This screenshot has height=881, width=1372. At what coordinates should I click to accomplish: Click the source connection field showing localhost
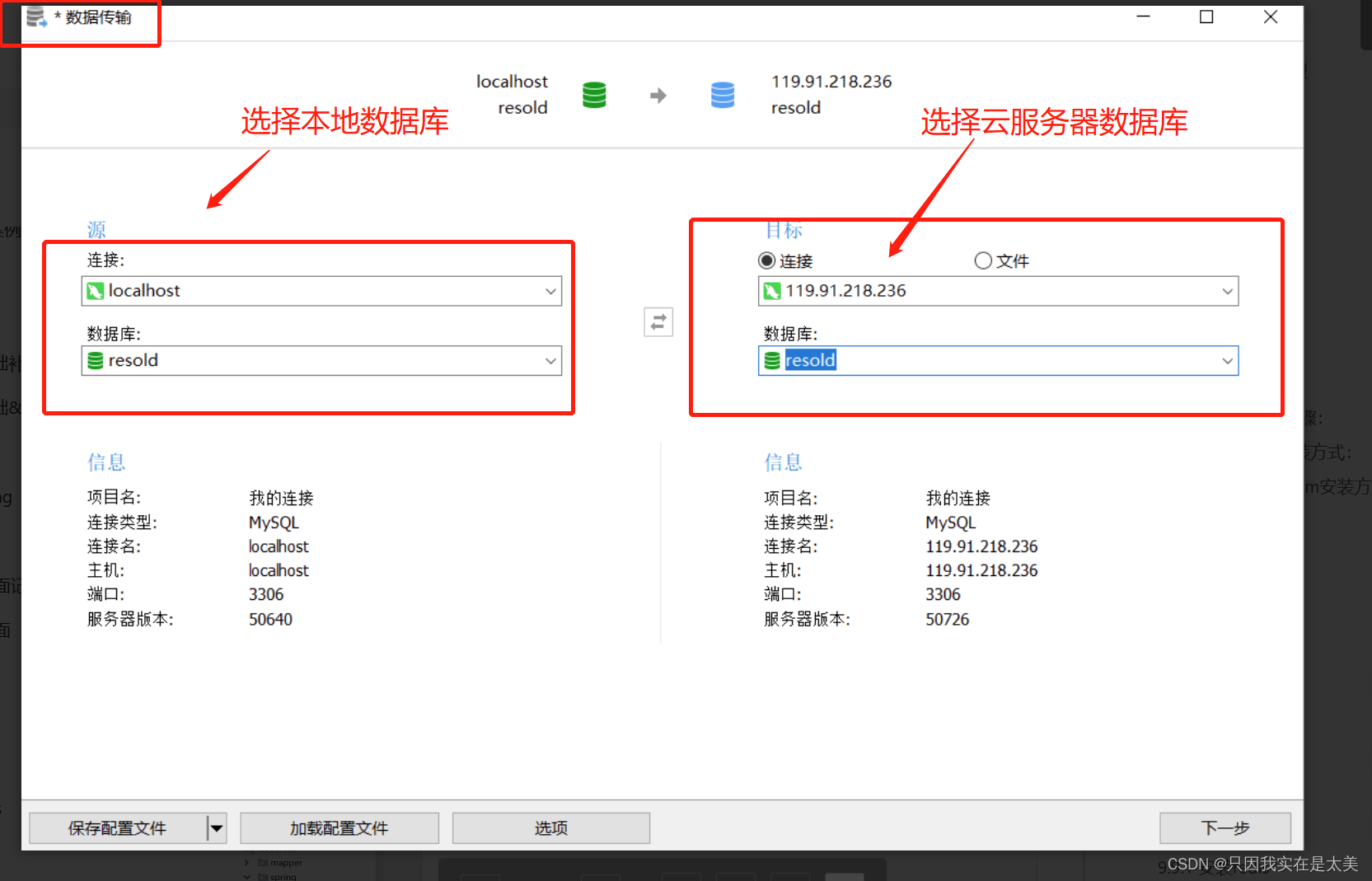pos(321,291)
